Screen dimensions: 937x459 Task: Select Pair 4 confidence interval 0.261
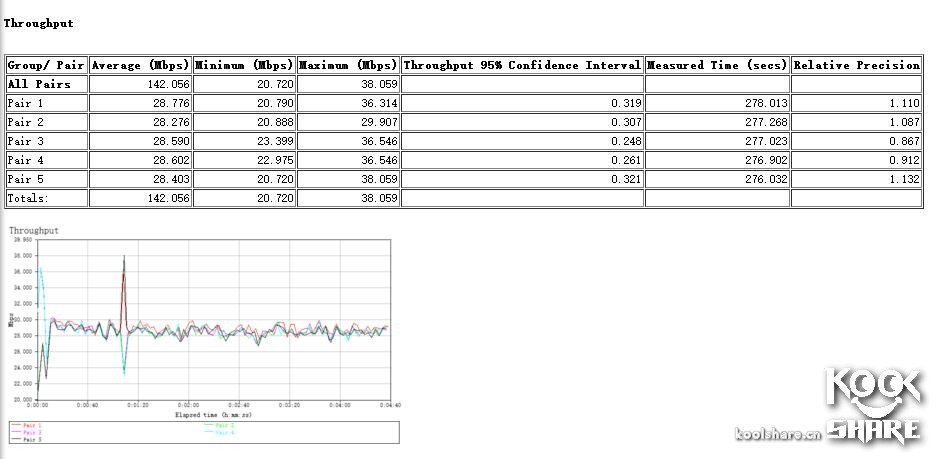[626, 160]
